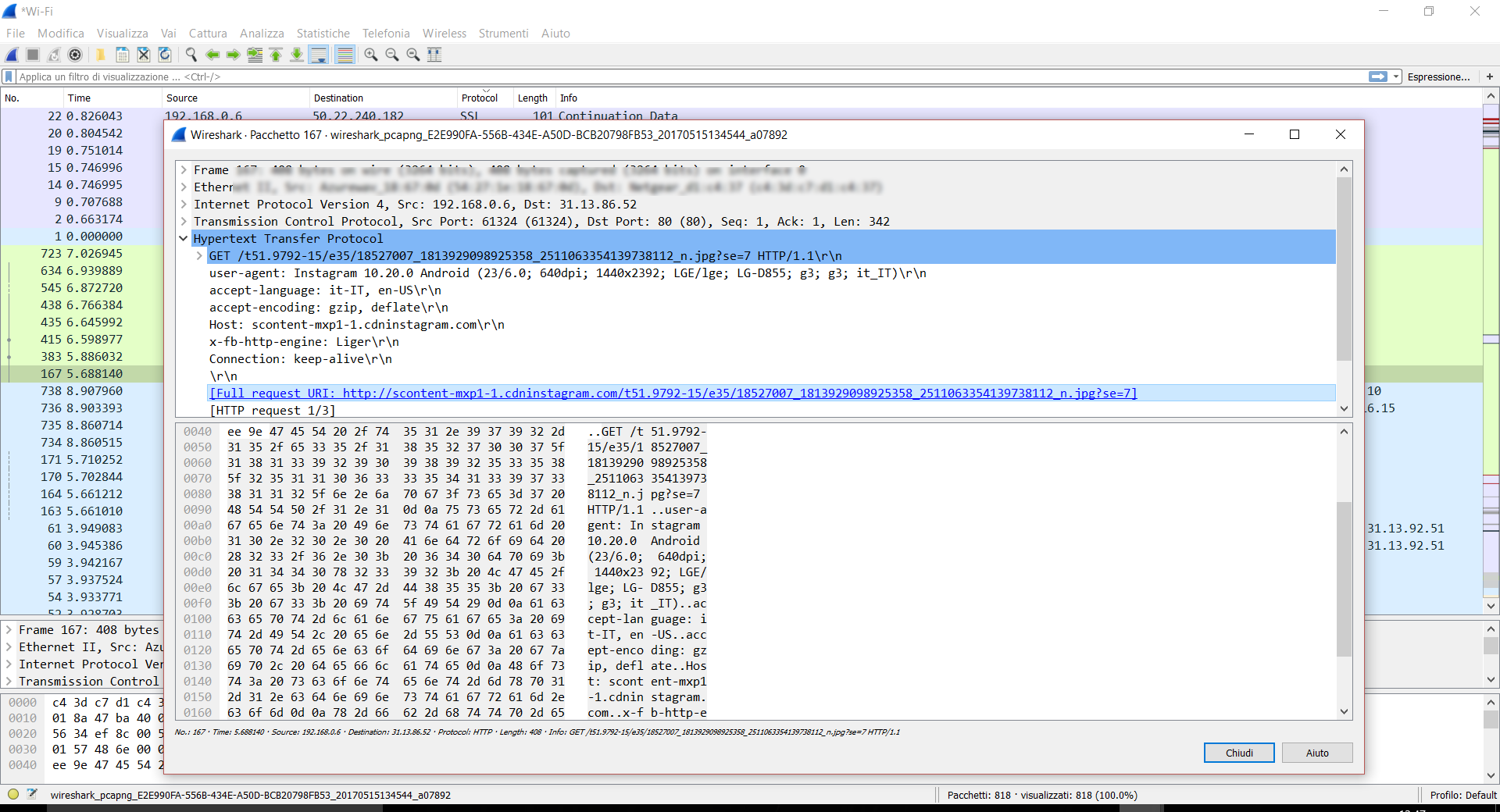Open the Espressione... filter builder
The width and height of the screenshot is (1500, 812).
coord(1438,77)
